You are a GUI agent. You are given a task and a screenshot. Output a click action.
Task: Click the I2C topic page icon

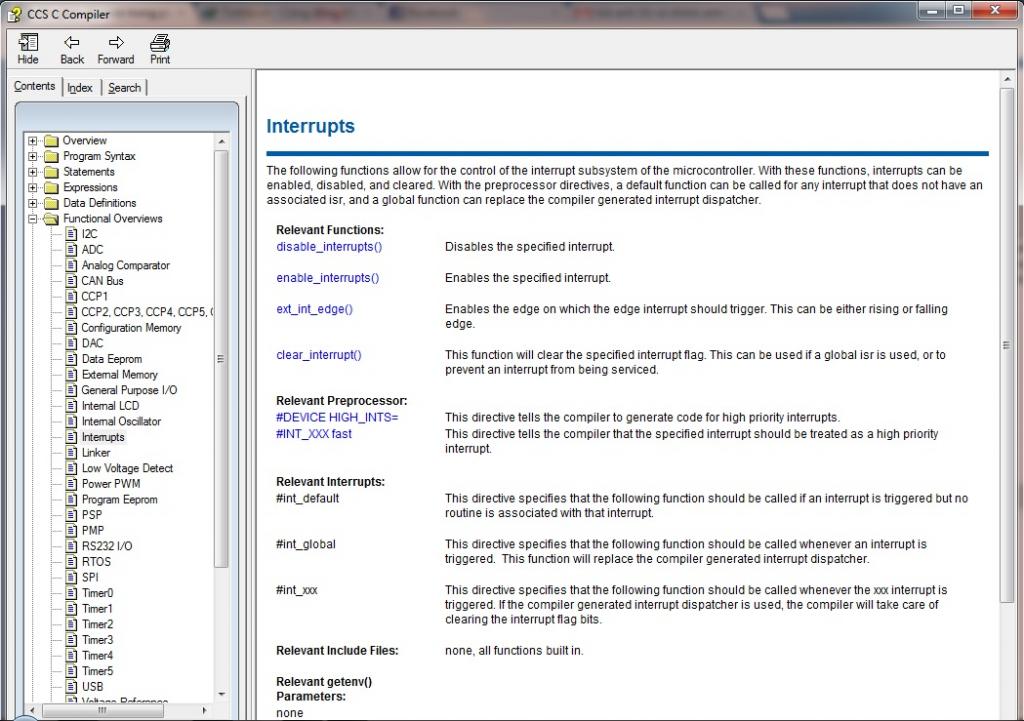pyautogui.click(x=72, y=234)
